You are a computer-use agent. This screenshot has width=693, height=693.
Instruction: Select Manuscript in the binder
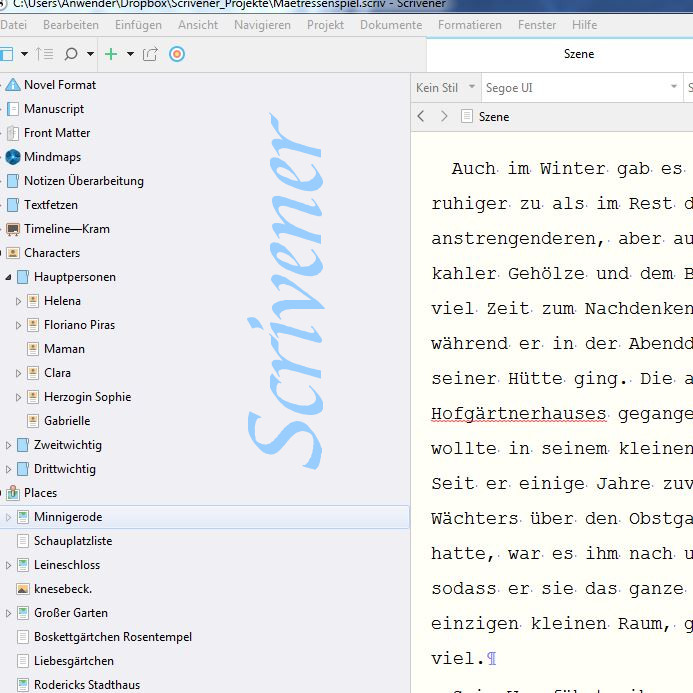point(54,109)
